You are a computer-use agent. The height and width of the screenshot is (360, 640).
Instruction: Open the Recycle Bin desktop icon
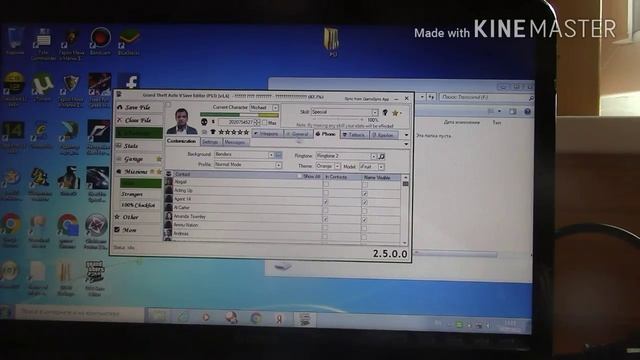coord(15,40)
